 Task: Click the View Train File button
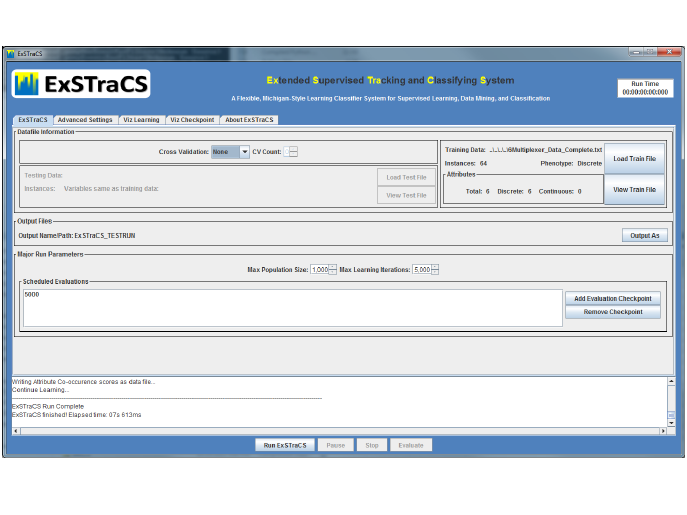pos(634,189)
